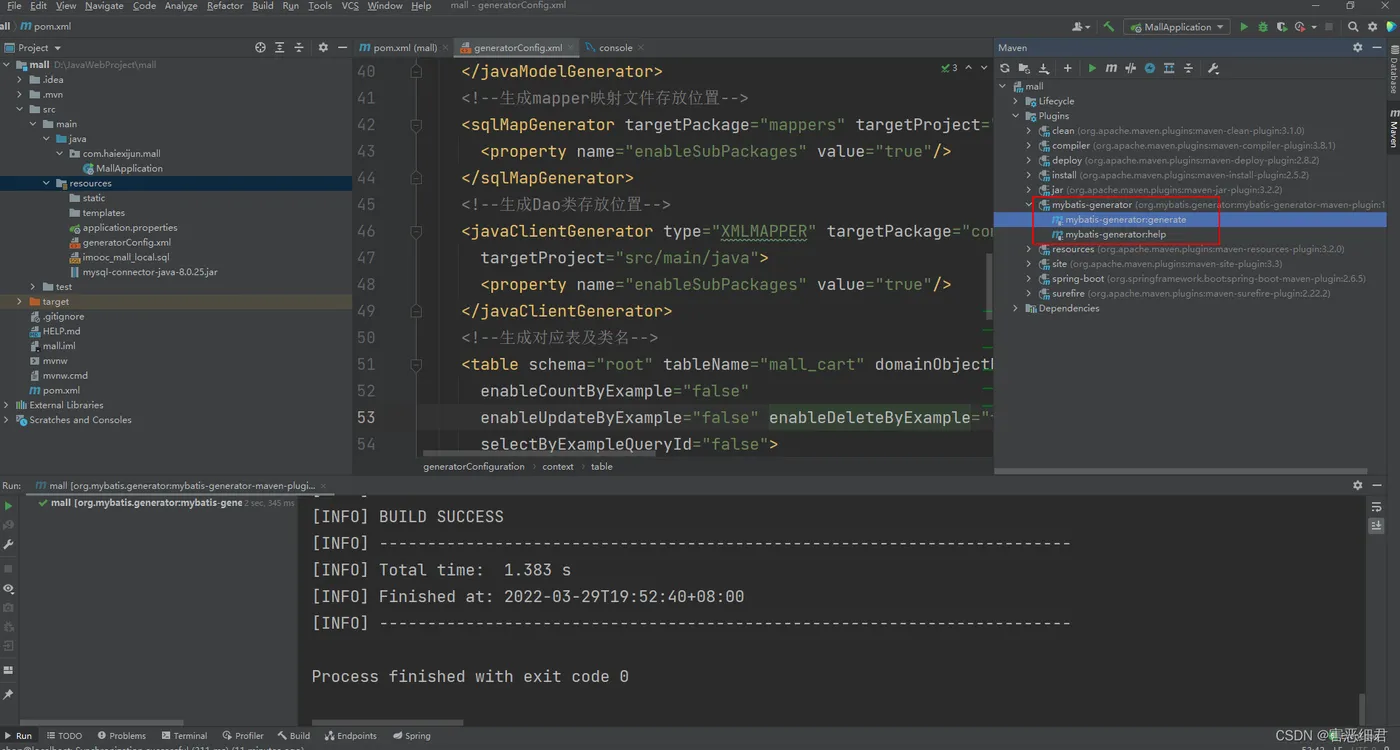Run Maven build in Maven toolbar
The height and width of the screenshot is (750, 1400).
click(x=1092, y=68)
